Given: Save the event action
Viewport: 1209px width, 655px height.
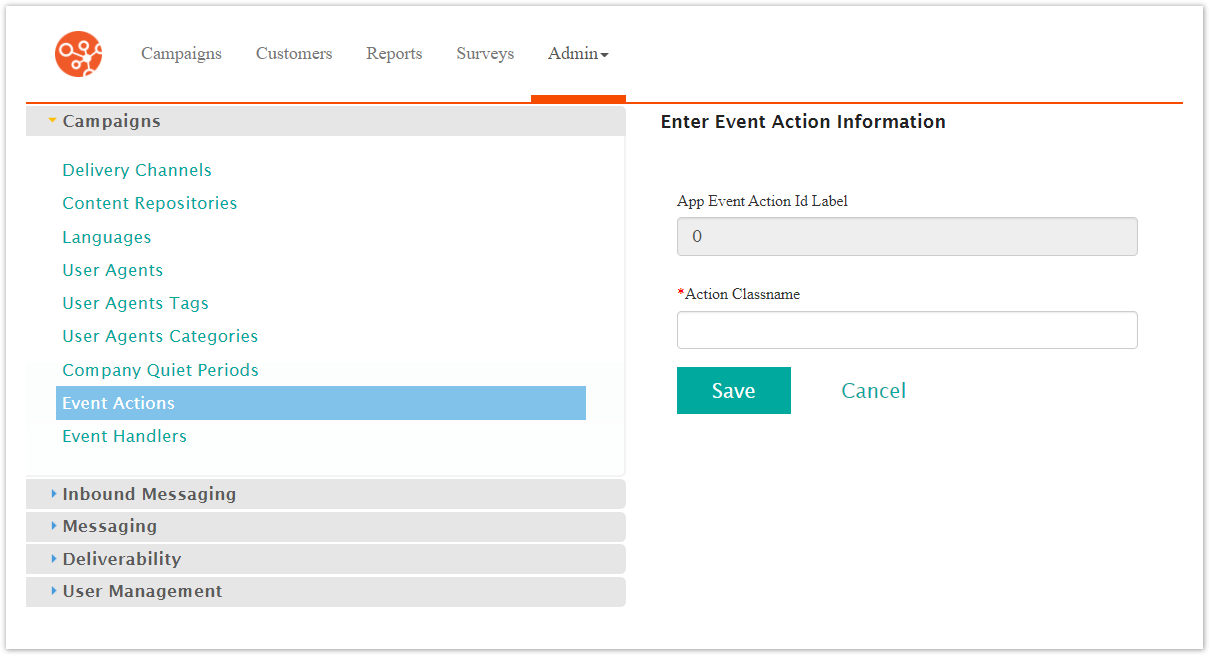Looking at the screenshot, I should 734,390.
